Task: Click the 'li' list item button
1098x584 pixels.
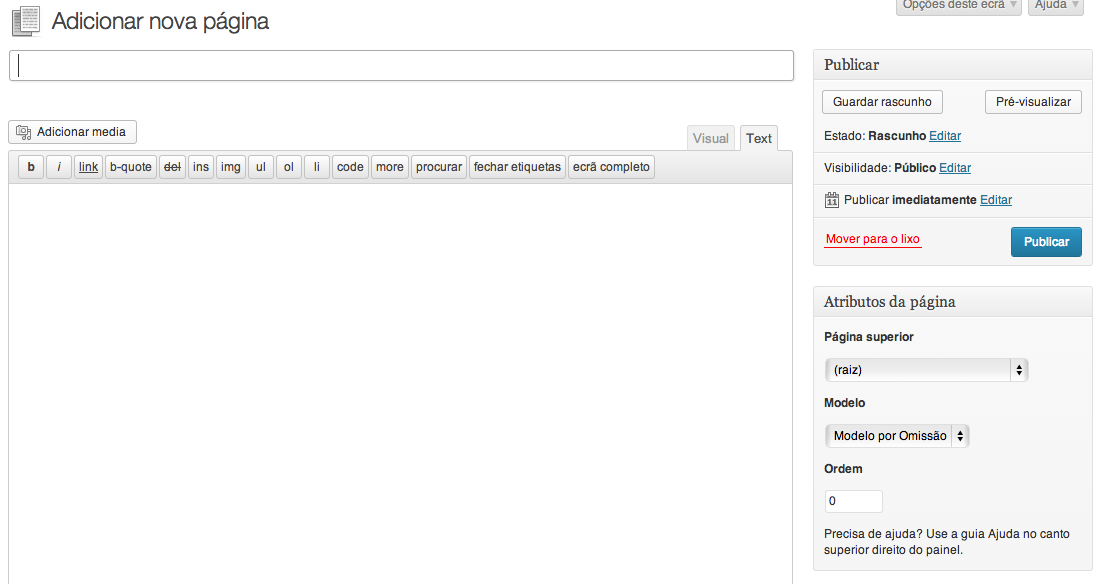Action: point(317,167)
